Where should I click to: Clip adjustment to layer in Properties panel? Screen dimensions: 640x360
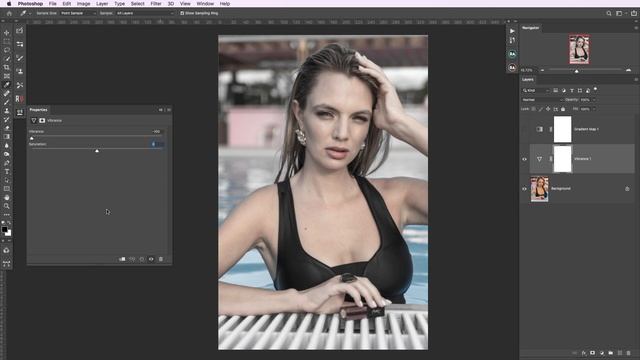[x=122, y=259]
